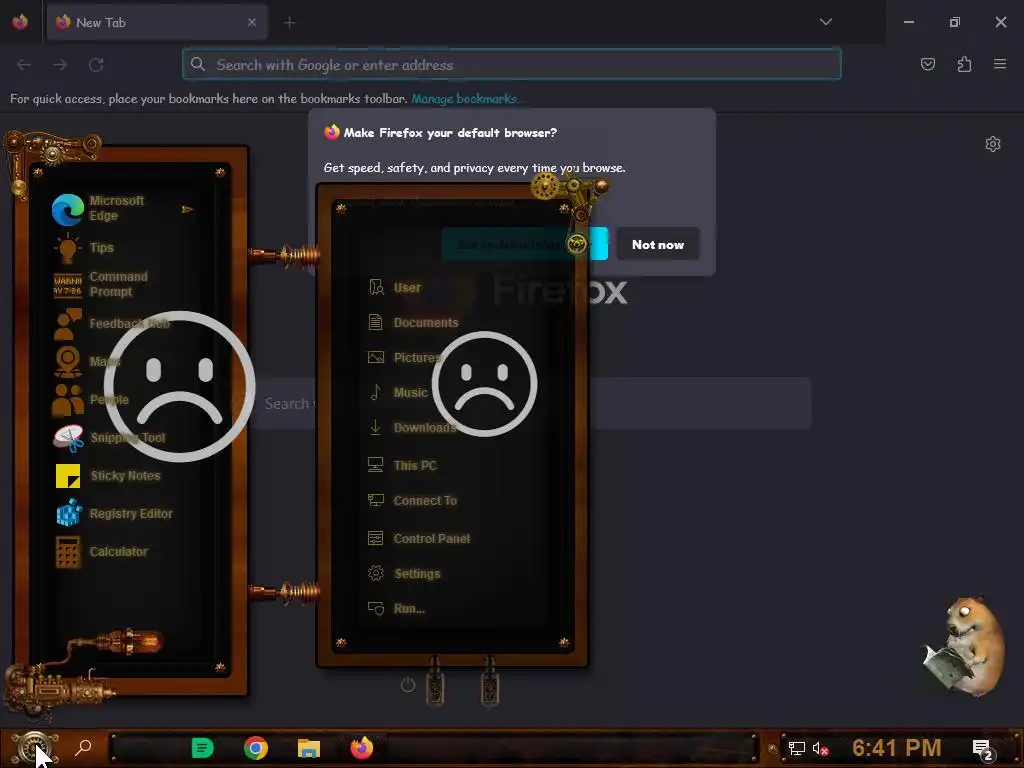Open green notes app on taskbar
The height and width of the screenshot is (768, 1024).
coord(202,748)
